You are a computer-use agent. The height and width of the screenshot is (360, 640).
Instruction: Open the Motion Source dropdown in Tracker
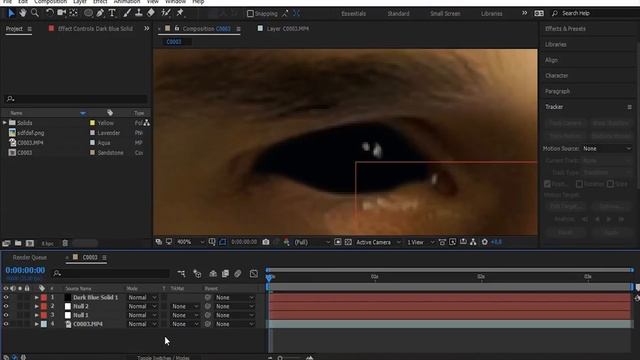coord(607,149)
